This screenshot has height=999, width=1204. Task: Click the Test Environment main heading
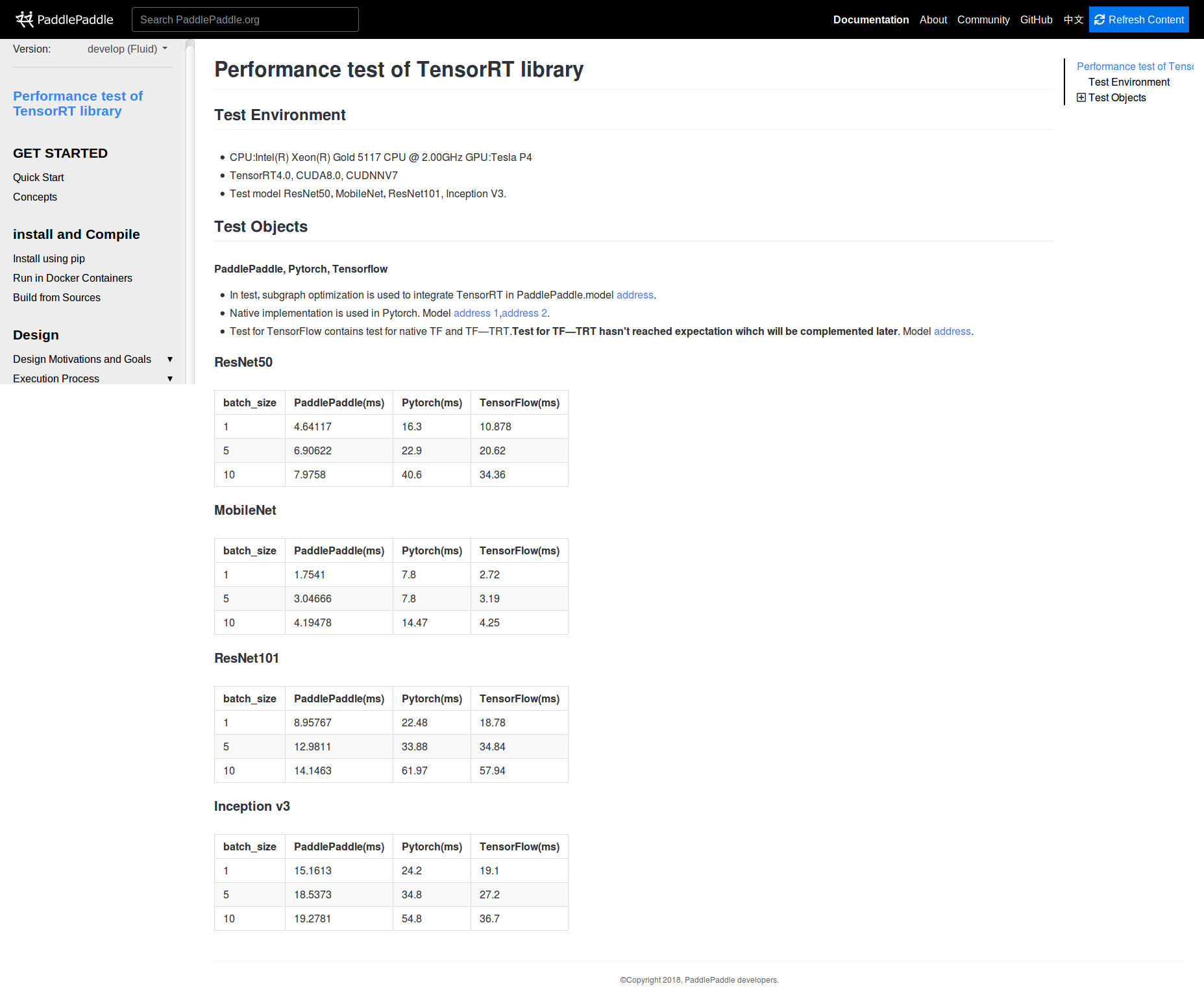pyautogui.click(x=280, y=115)
